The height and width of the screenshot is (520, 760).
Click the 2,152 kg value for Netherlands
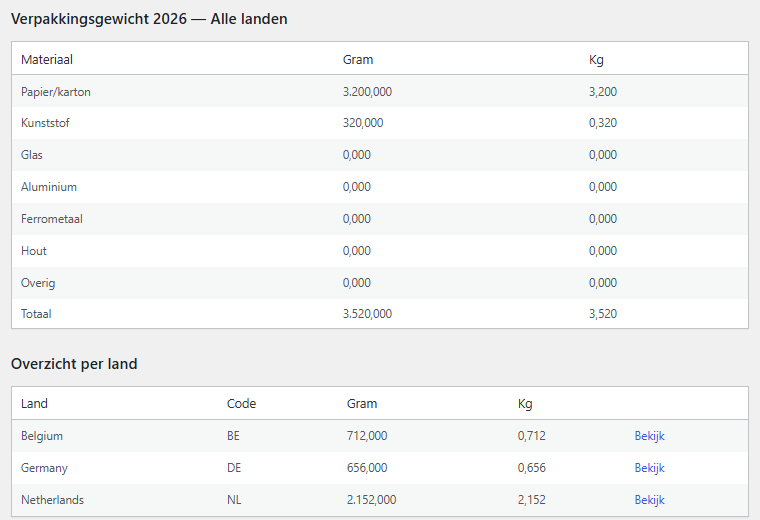[531, 500]
